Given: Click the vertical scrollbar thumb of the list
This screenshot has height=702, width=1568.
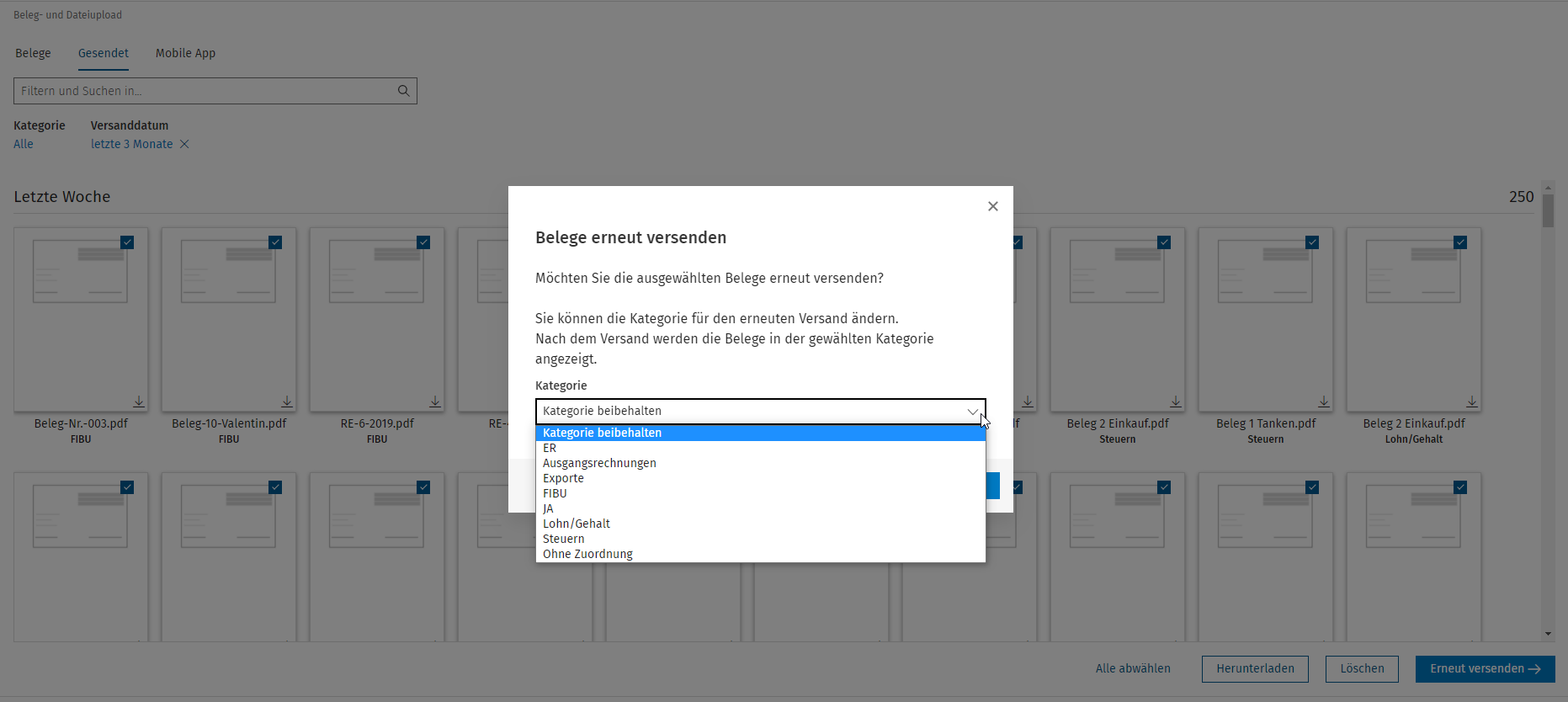Looking at the screenshot, I should [1548, 210].
